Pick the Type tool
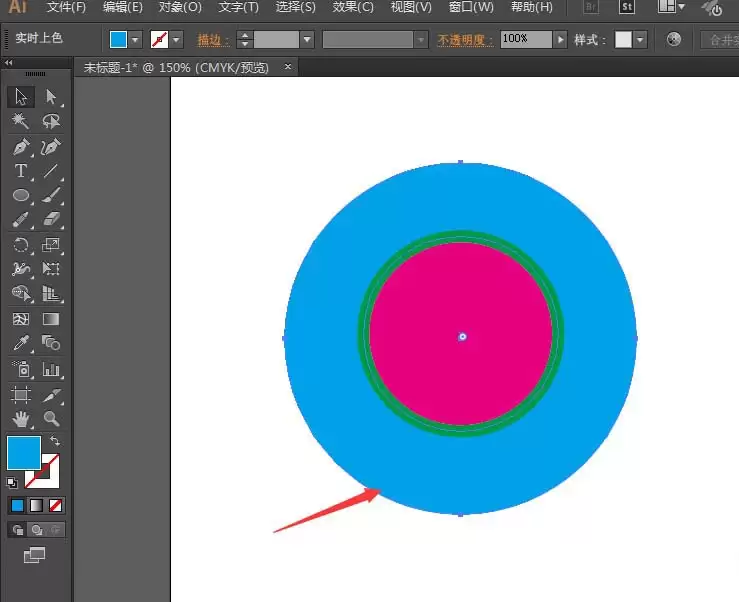 (x=21, y=171)
